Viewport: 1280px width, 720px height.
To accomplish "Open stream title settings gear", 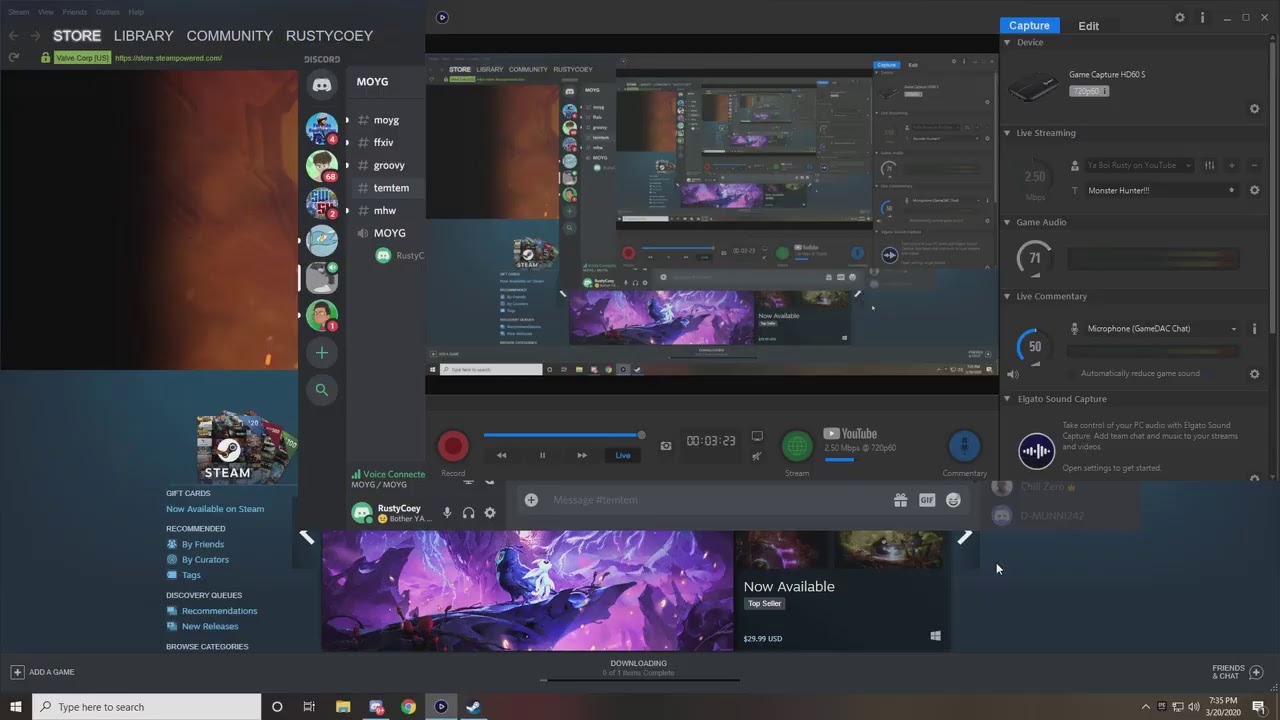I will tap(1255, 190).
